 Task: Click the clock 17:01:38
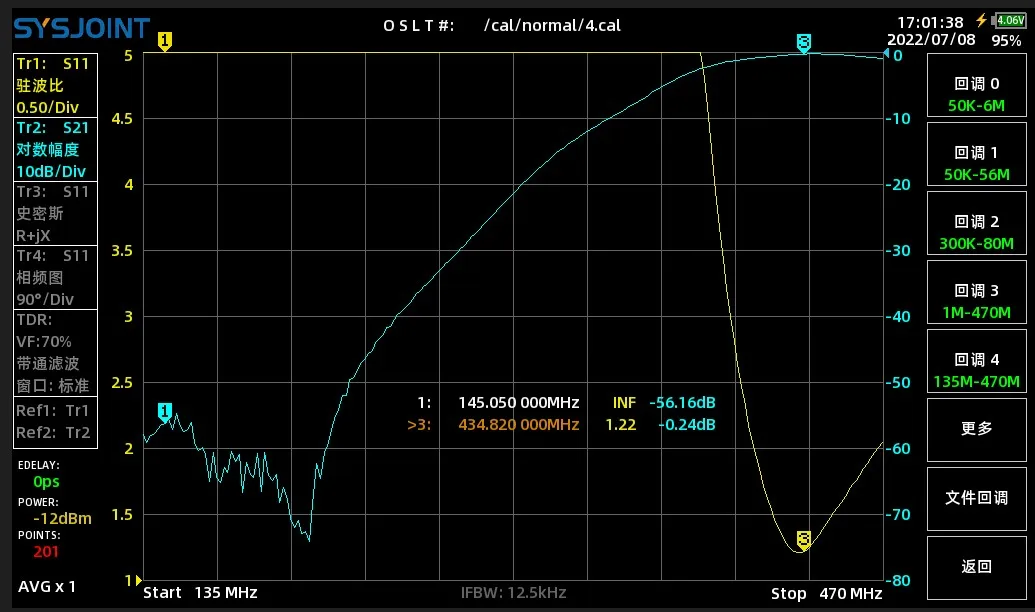click(931, 22)
